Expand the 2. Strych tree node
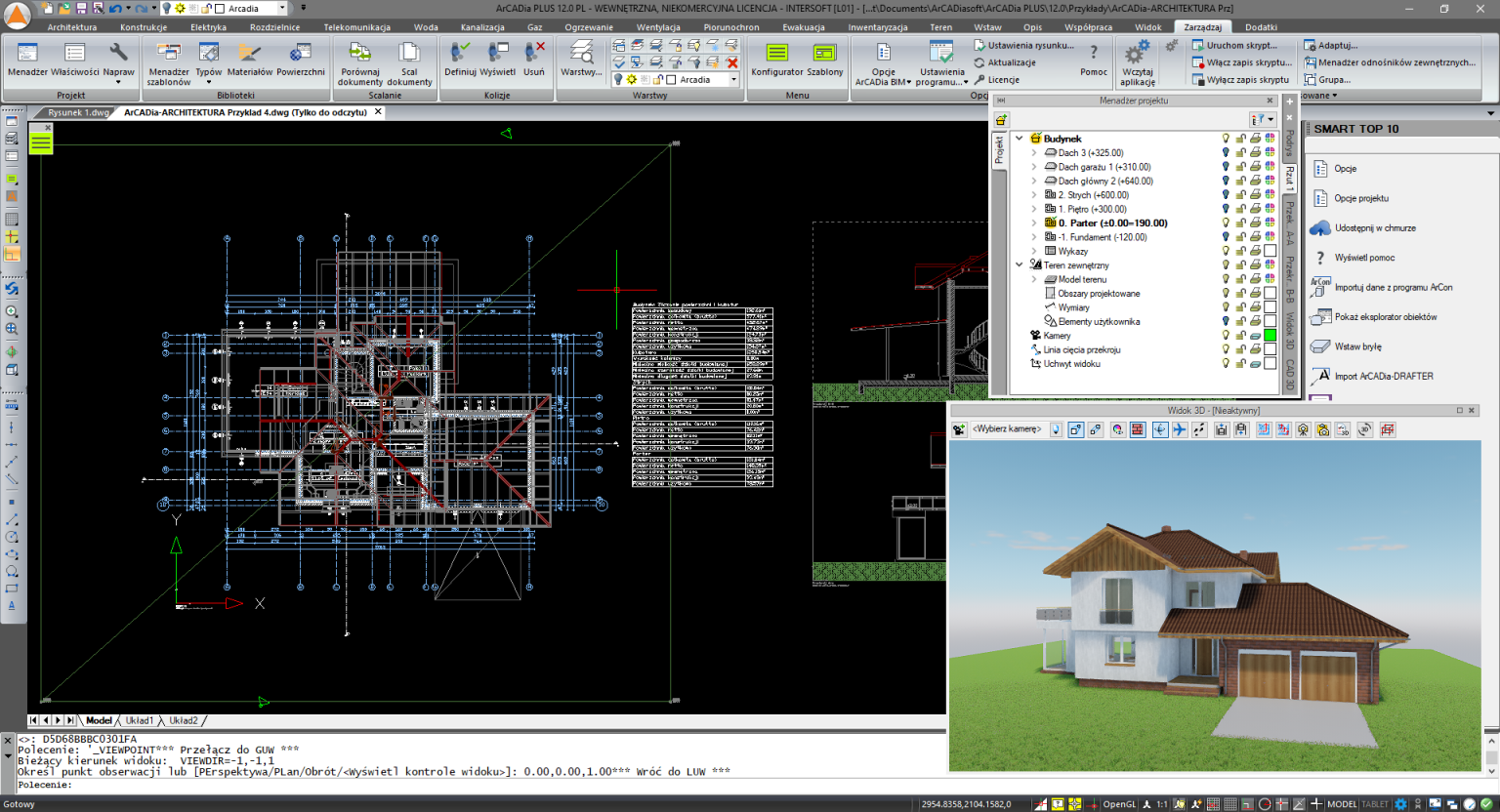The height and width of the screenshot is (812, 1500). [x=1034, y=195]
